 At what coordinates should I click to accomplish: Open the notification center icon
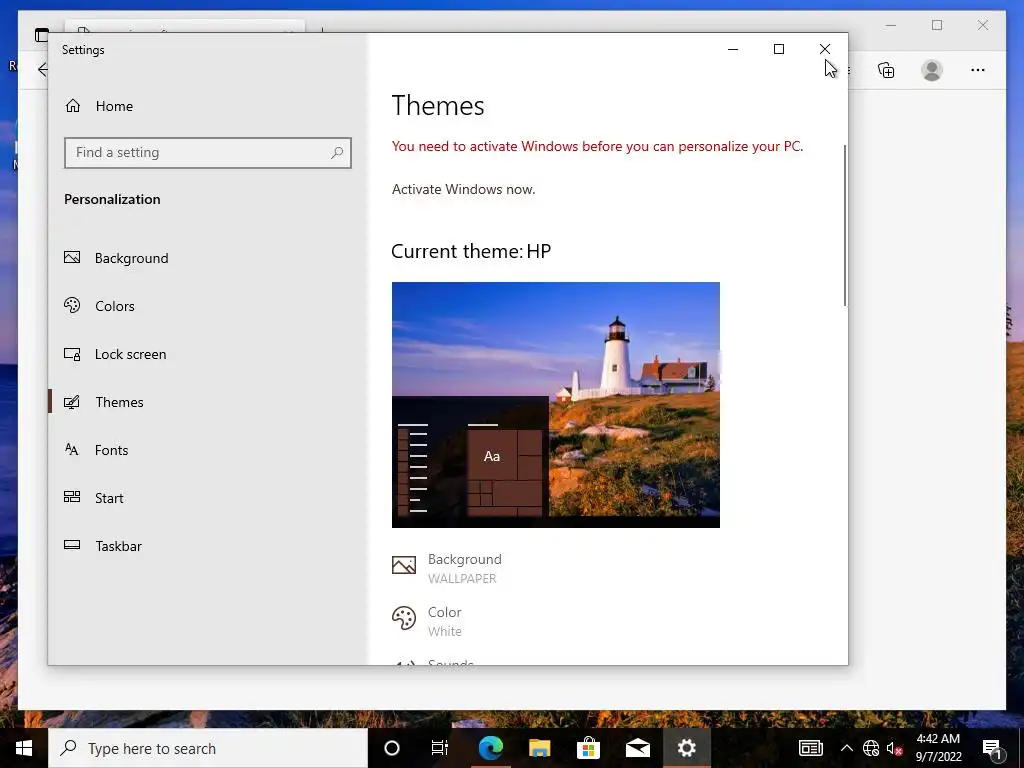point(992,748)
